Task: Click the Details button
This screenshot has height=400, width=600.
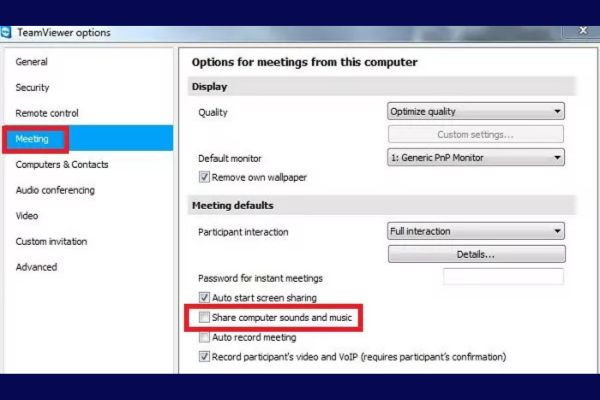Action: pos(476,254)
